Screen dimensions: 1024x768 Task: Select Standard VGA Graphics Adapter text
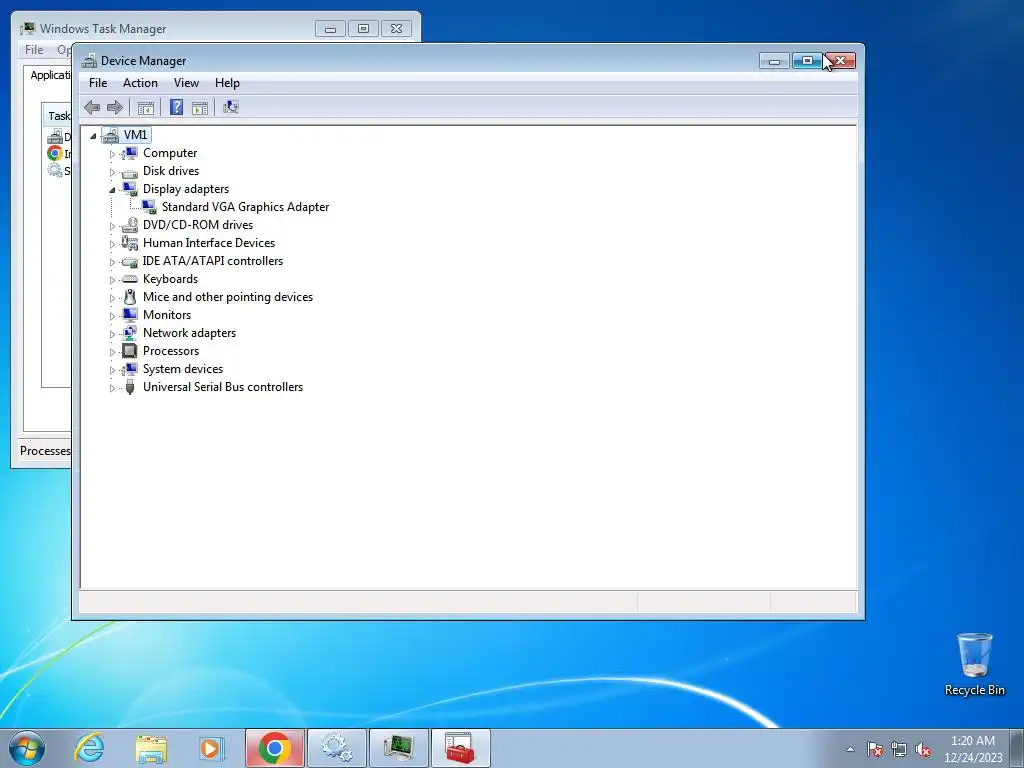[246, 207]
